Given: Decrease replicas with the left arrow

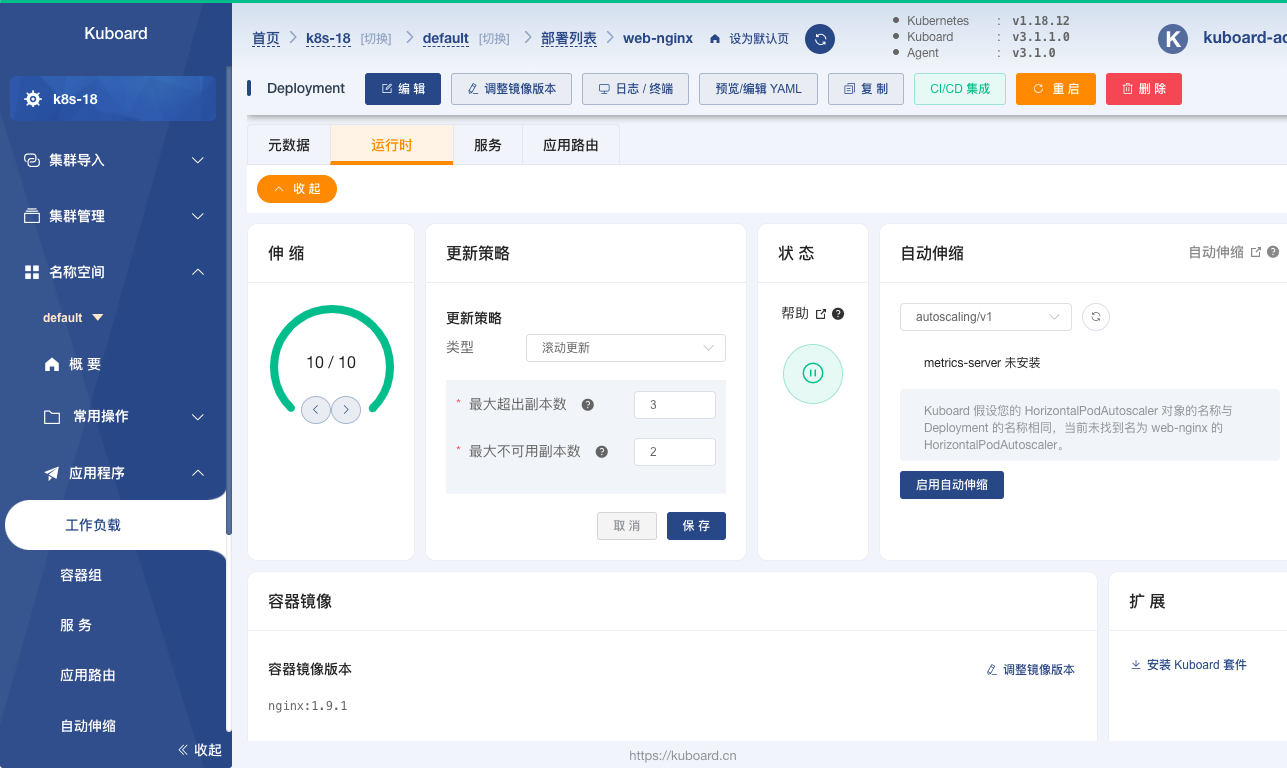Looking at the screenshot, I should point(315,409).
